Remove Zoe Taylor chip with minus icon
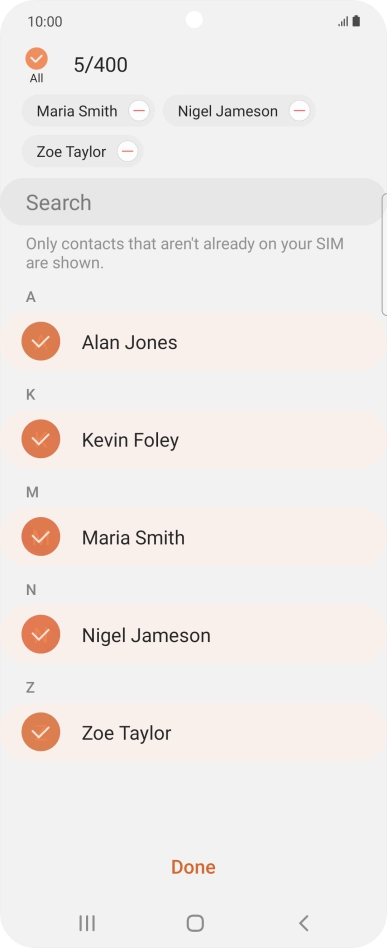 [128, 151]
